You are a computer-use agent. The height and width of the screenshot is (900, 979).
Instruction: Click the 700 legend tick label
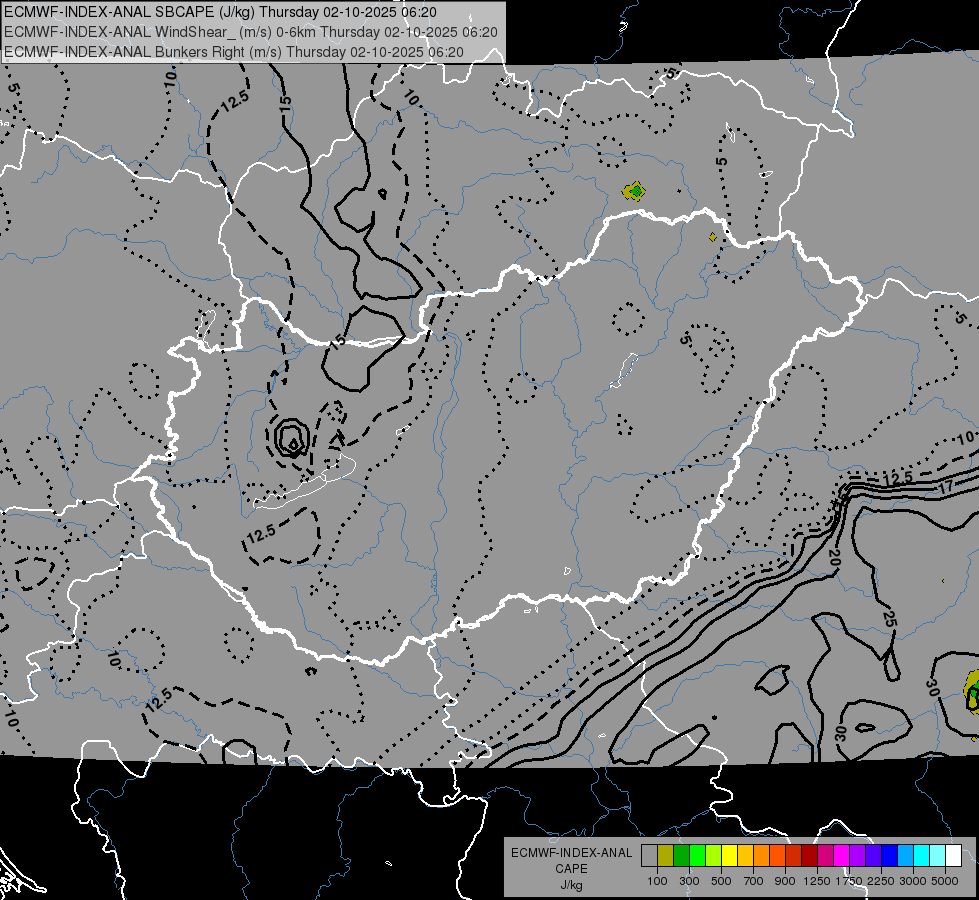coord(753,881)
